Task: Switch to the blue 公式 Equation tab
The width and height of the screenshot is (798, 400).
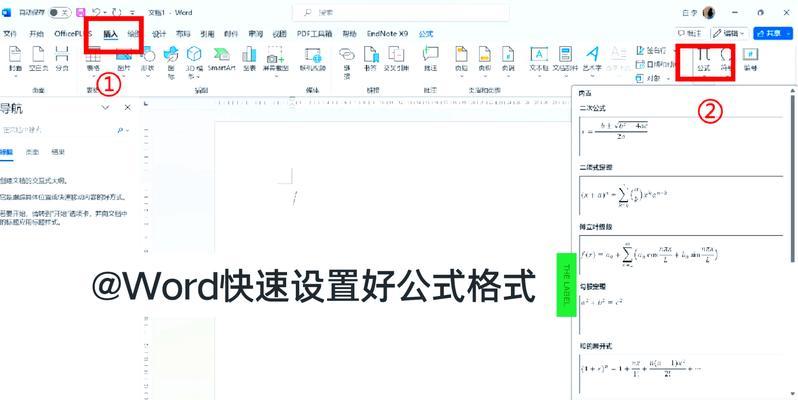Action: pyautogui.click(x=425, y=34)
